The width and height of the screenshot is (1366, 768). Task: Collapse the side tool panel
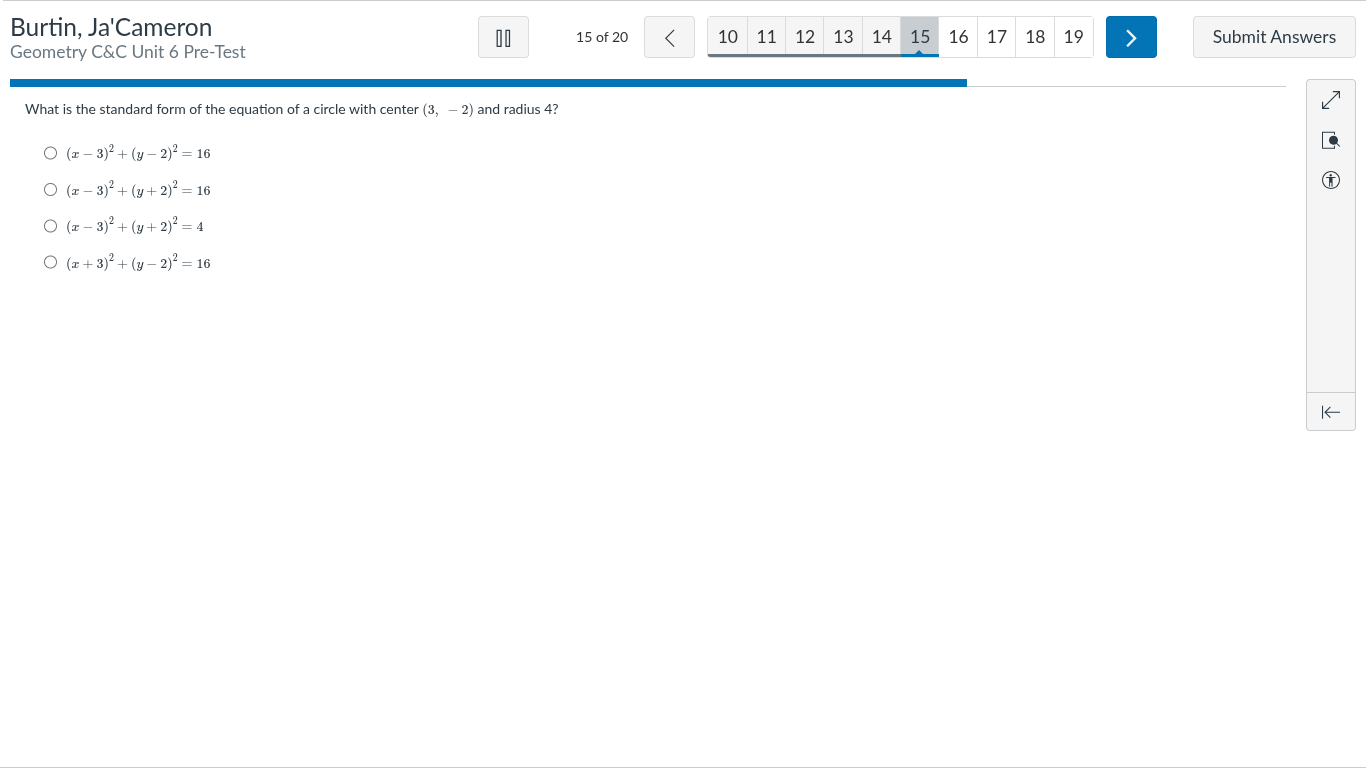tap(1330, 412)
